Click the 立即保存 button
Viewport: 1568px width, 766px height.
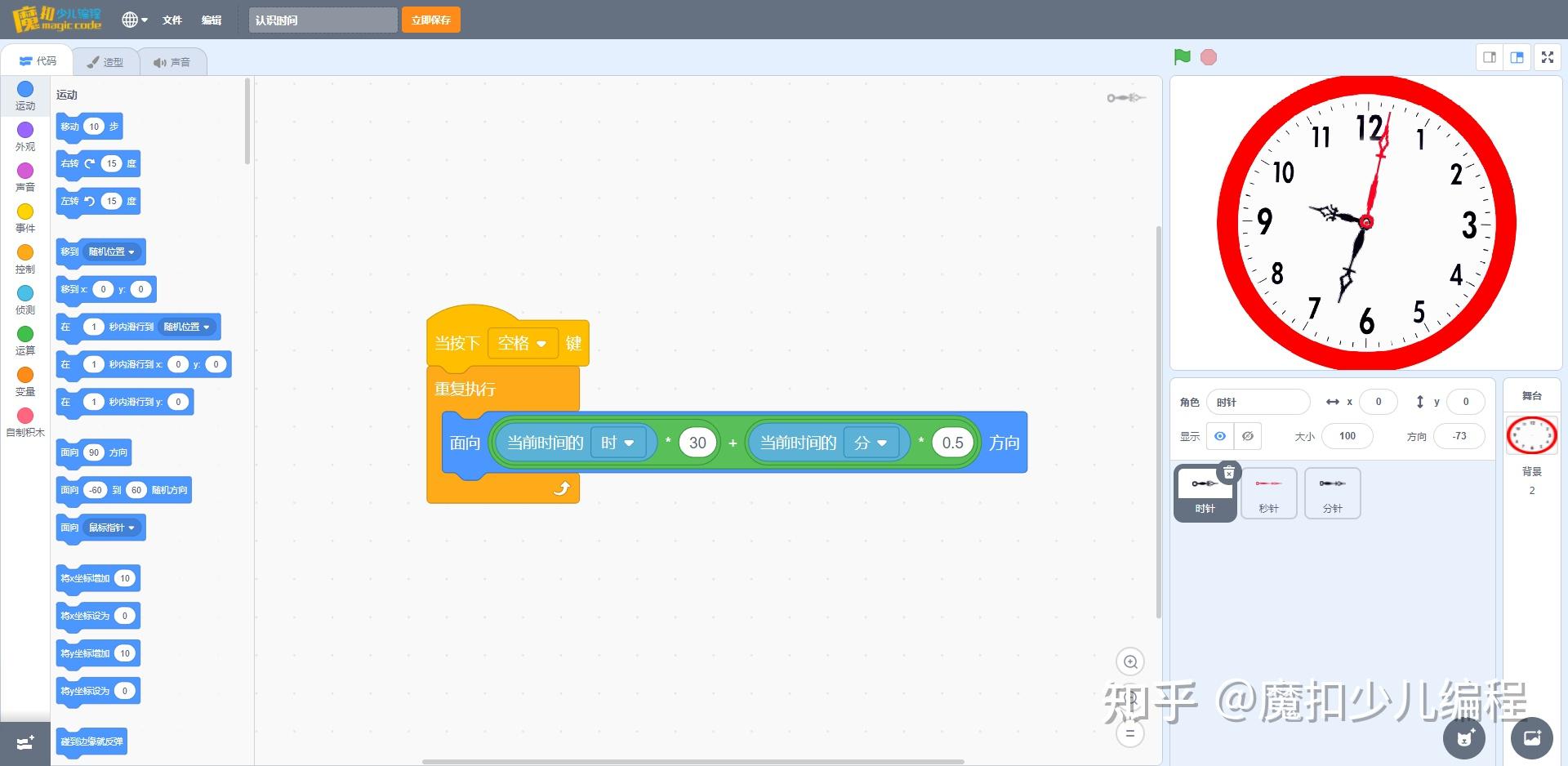coord(430,19)
